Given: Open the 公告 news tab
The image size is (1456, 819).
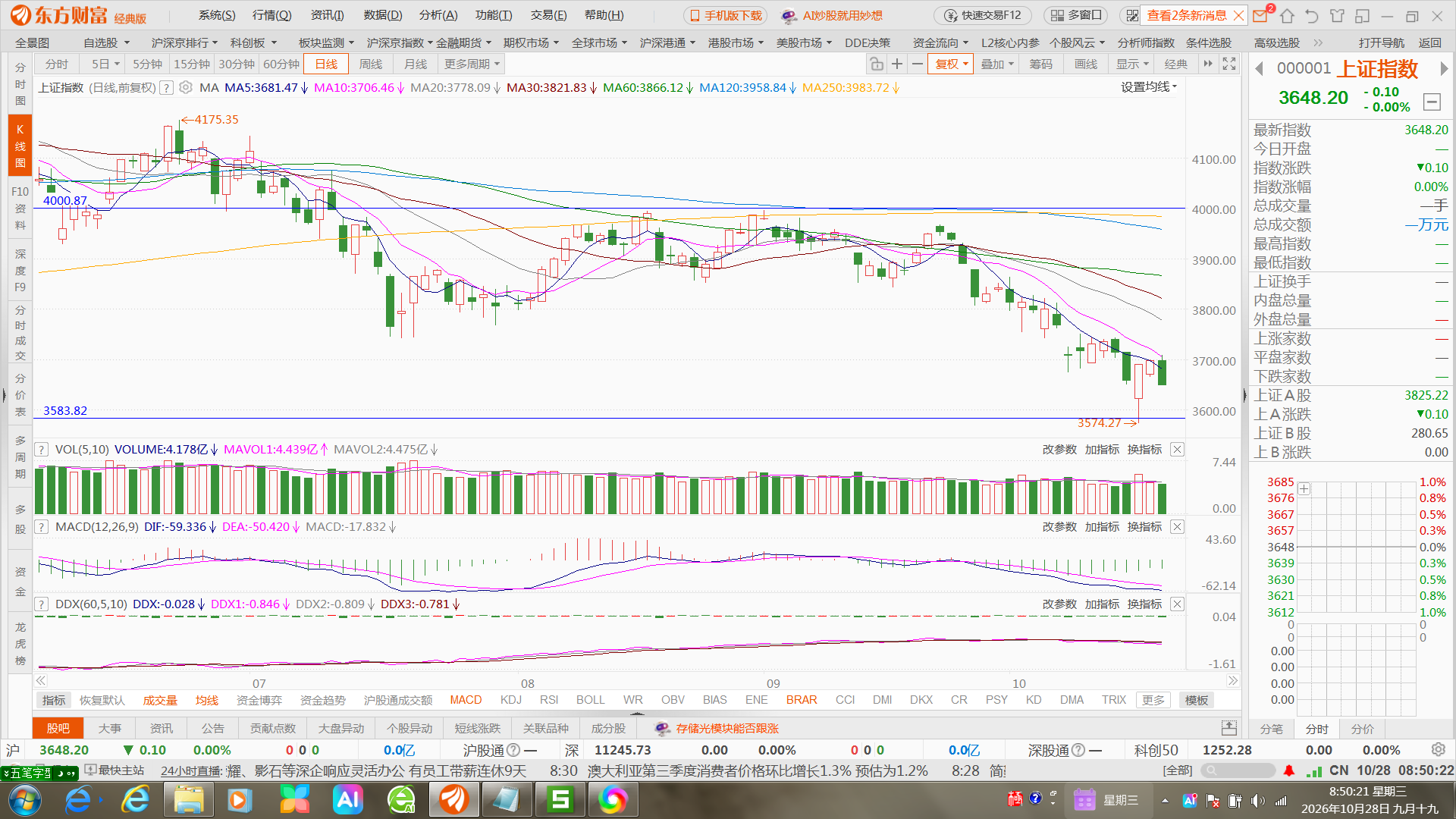Looking at the screenshot, I should [213, 728].
